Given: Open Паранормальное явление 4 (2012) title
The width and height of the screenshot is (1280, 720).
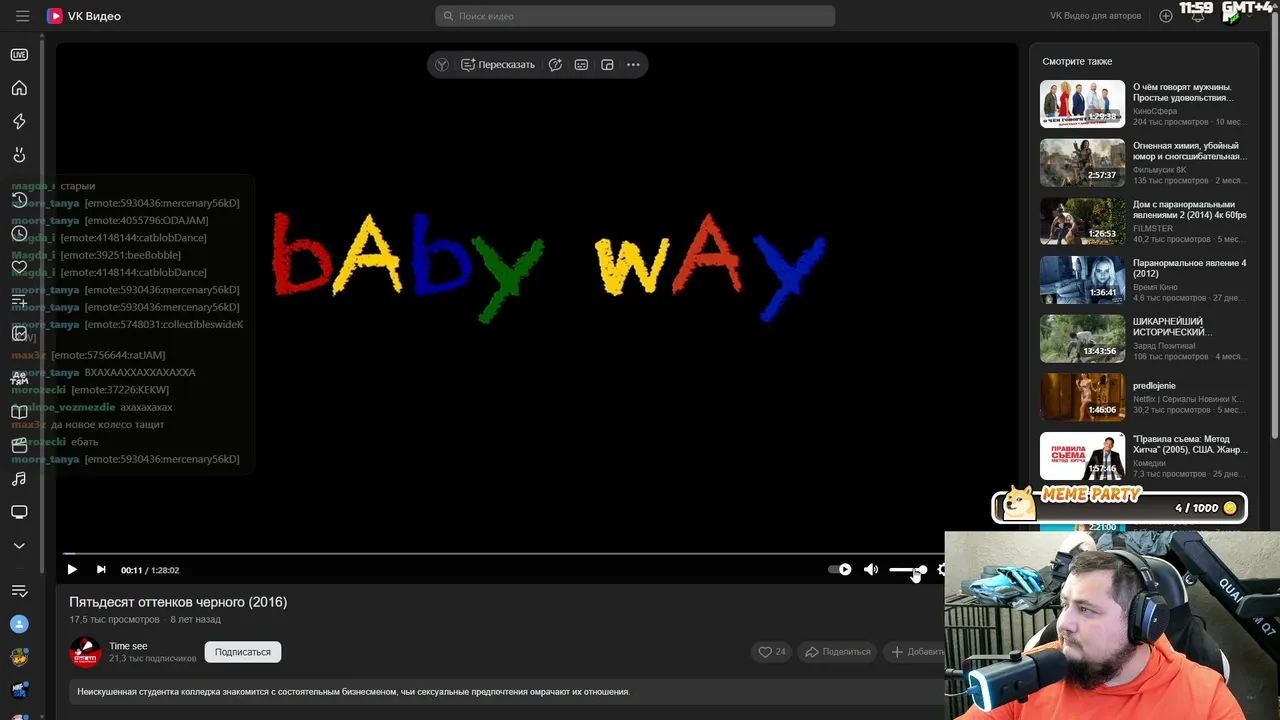Looking at the screenshot, I should click(1190, 269).
